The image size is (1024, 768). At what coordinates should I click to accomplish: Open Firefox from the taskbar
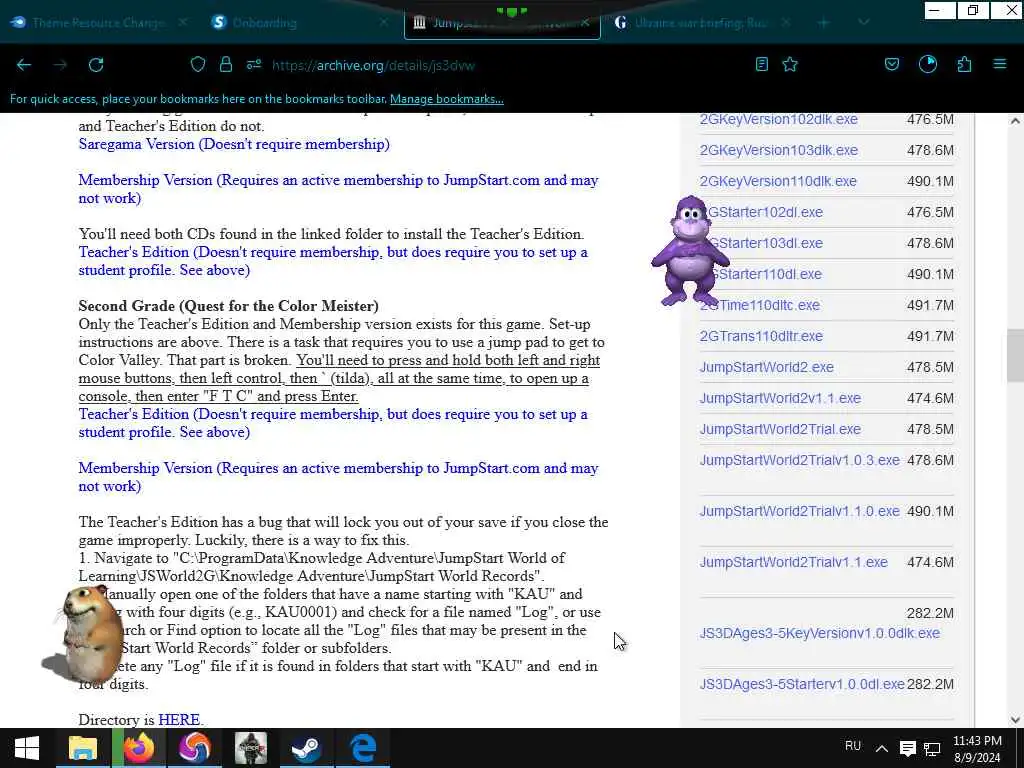(x=138, y=748)
